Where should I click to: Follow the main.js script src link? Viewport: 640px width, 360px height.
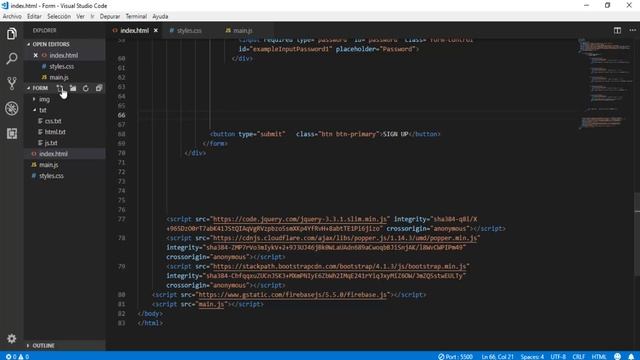click(x=211, y=304)
